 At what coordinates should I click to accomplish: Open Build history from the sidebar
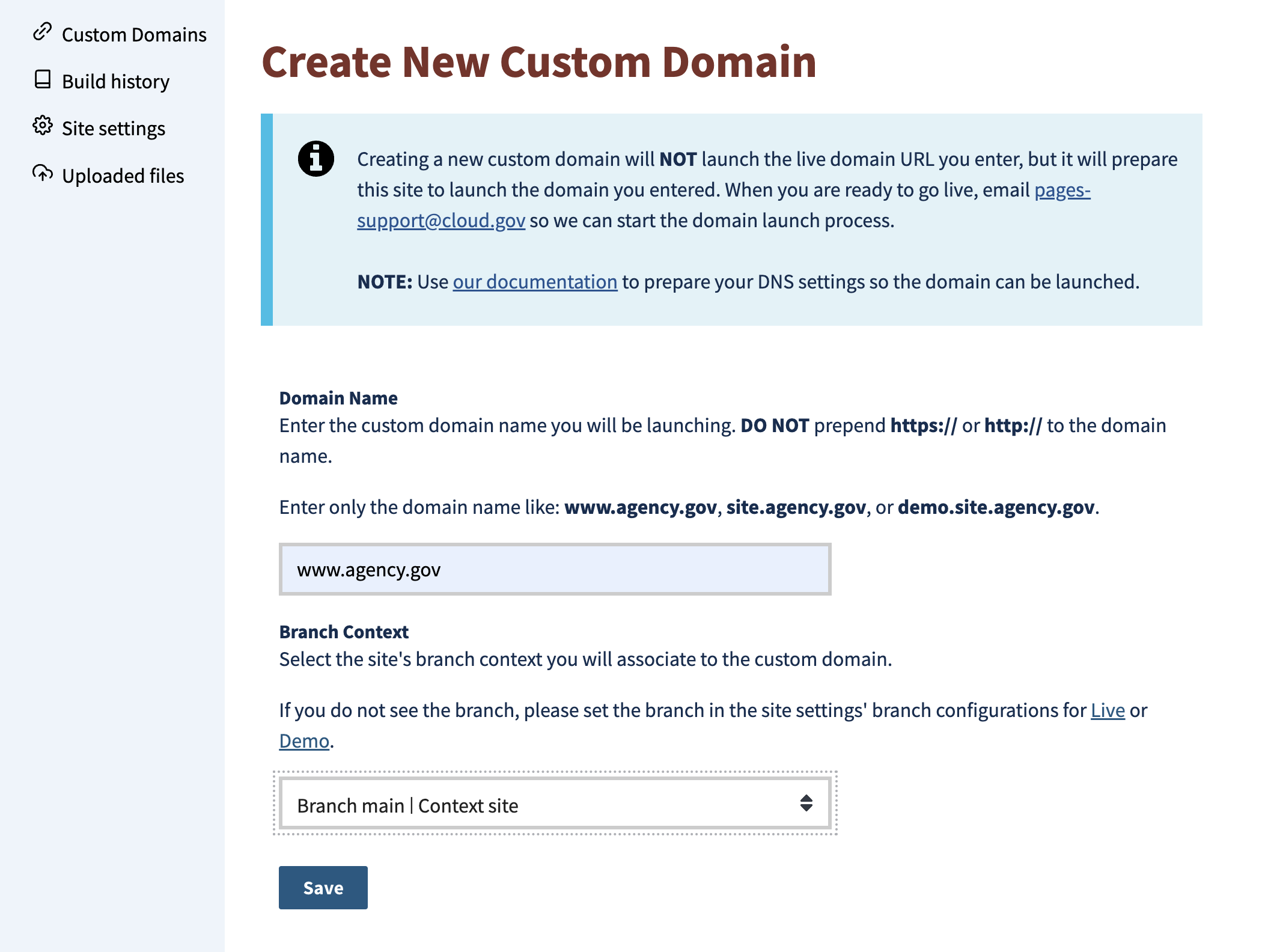[x=115, y=81]
